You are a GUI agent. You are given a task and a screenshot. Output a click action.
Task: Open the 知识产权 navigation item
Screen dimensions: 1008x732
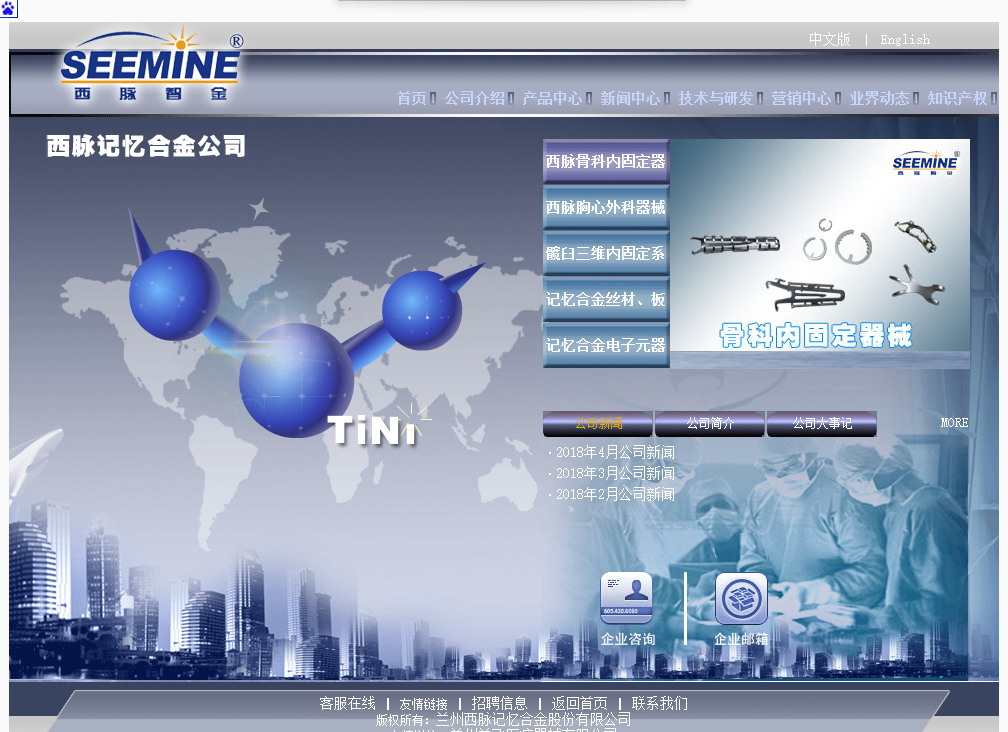[957, 98]
